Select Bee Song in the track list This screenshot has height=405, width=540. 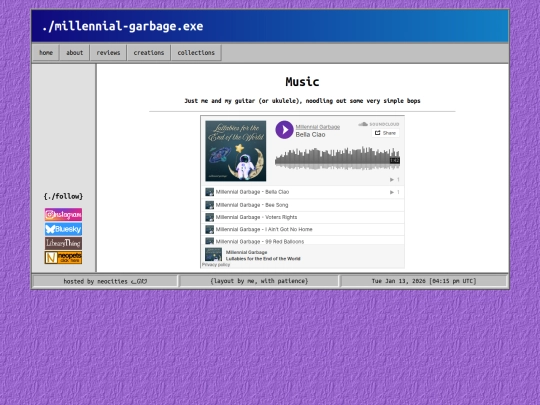pyautogui.click(x=302, y=205)
